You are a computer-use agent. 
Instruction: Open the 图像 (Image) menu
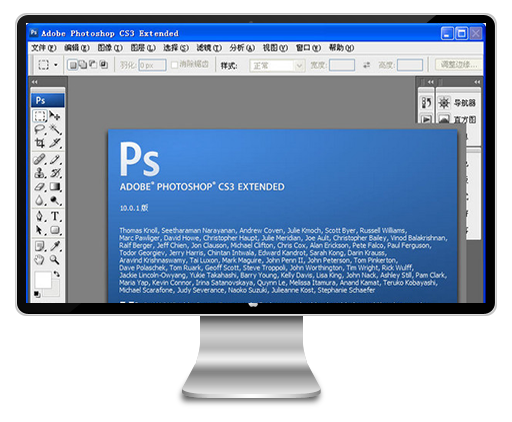click(110, 48)
